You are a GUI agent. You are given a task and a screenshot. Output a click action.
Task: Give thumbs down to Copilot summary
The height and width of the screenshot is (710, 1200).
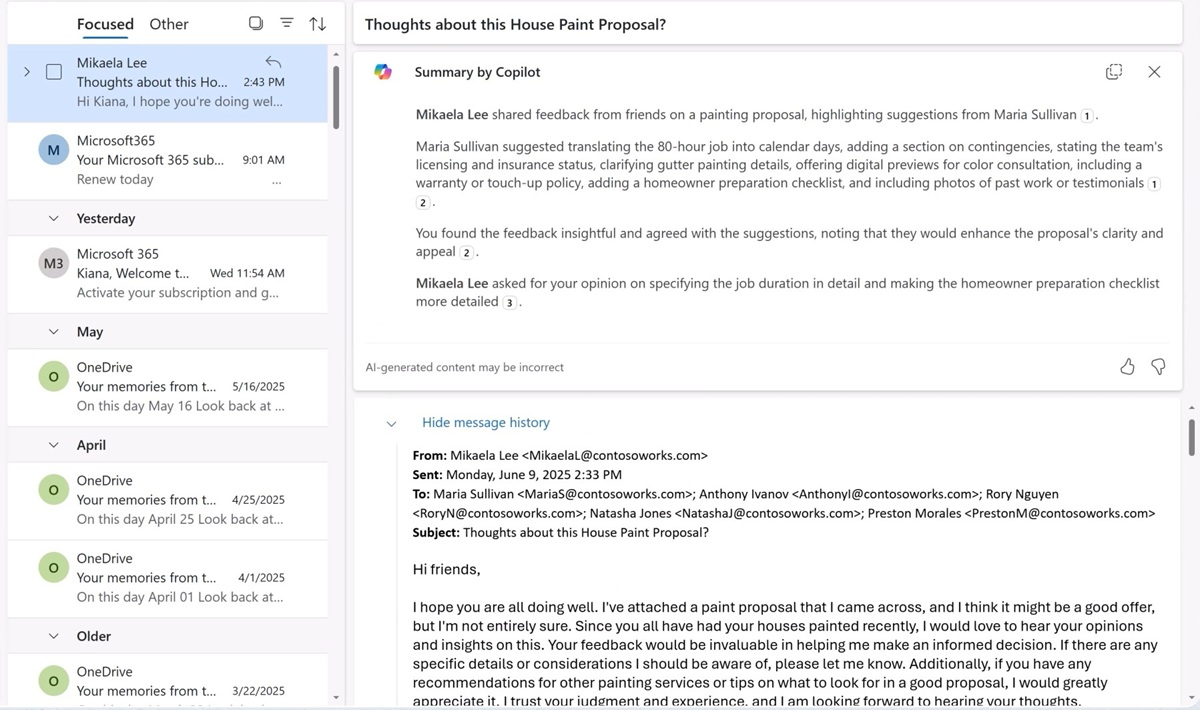tap(1158, 367)
